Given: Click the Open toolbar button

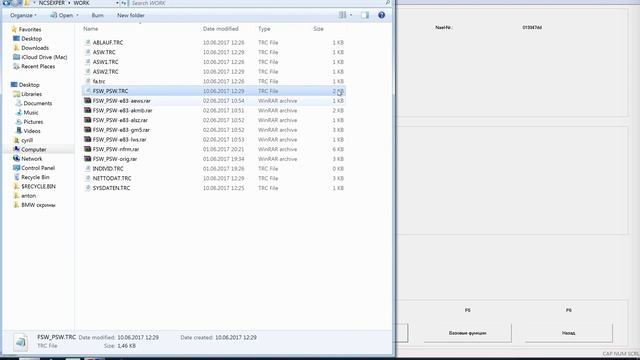Looking at the screenshot, I should pos(62,16).
